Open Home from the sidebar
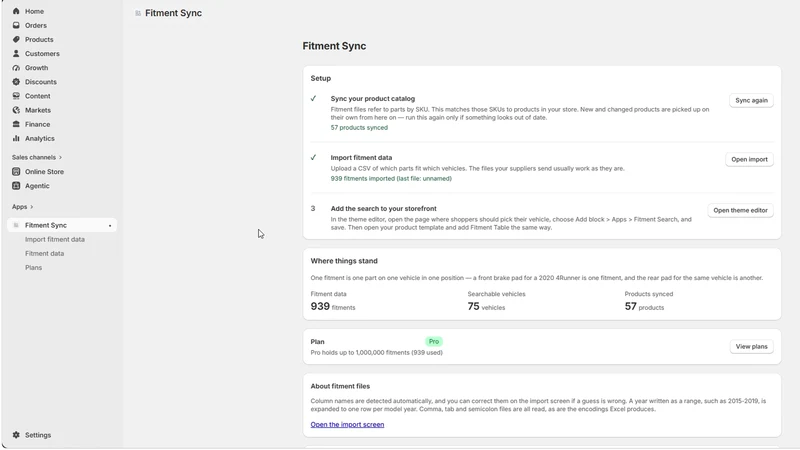Screen dimensions: 800x450 [x=34, y=11]
